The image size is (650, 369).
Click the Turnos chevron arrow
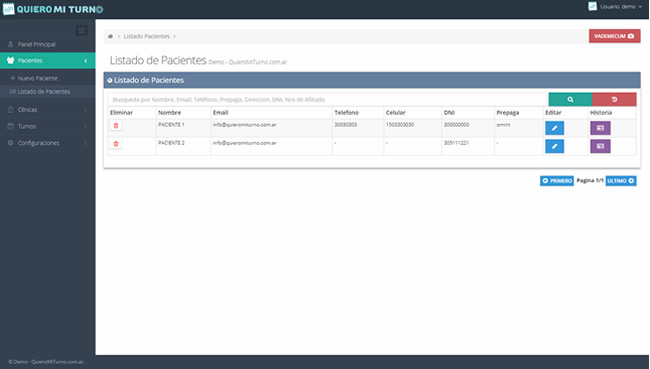pos(85,126)
